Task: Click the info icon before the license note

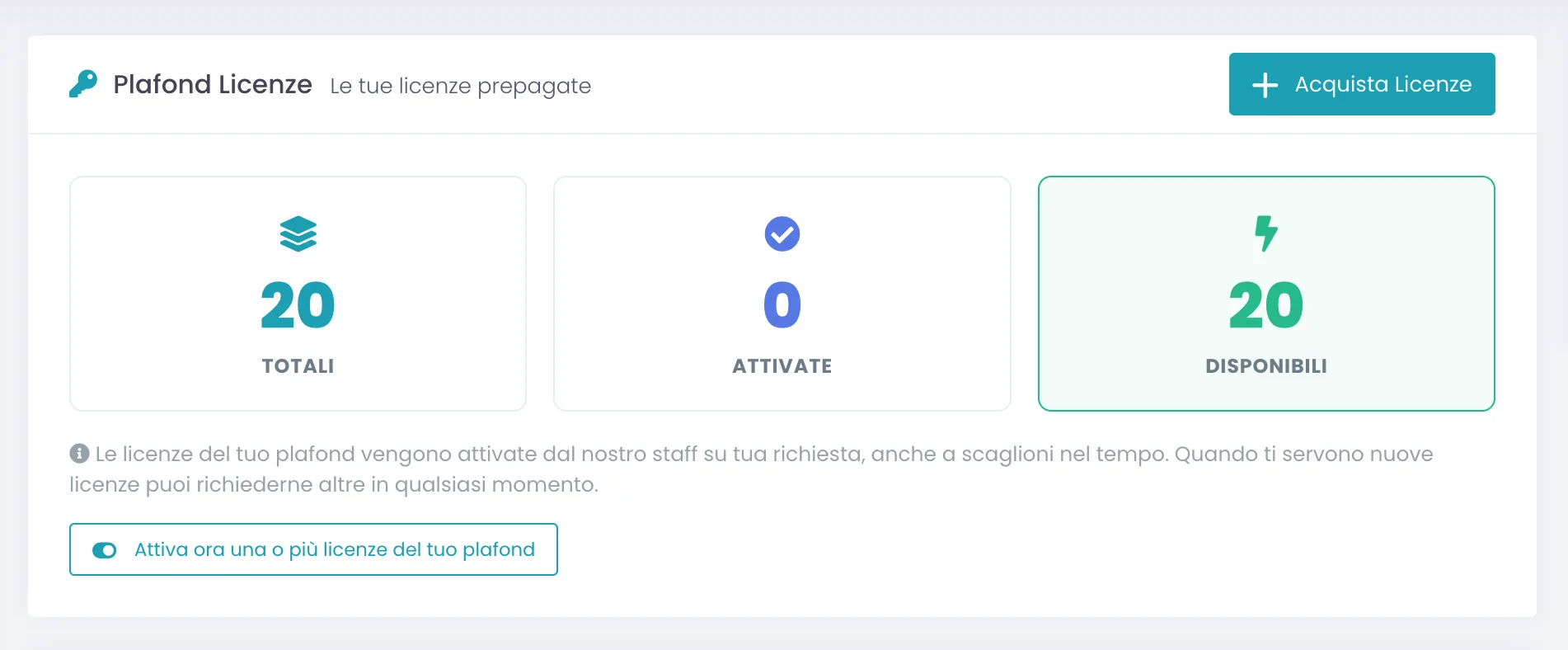Action: pyautogui.click(x=79, y=454)
